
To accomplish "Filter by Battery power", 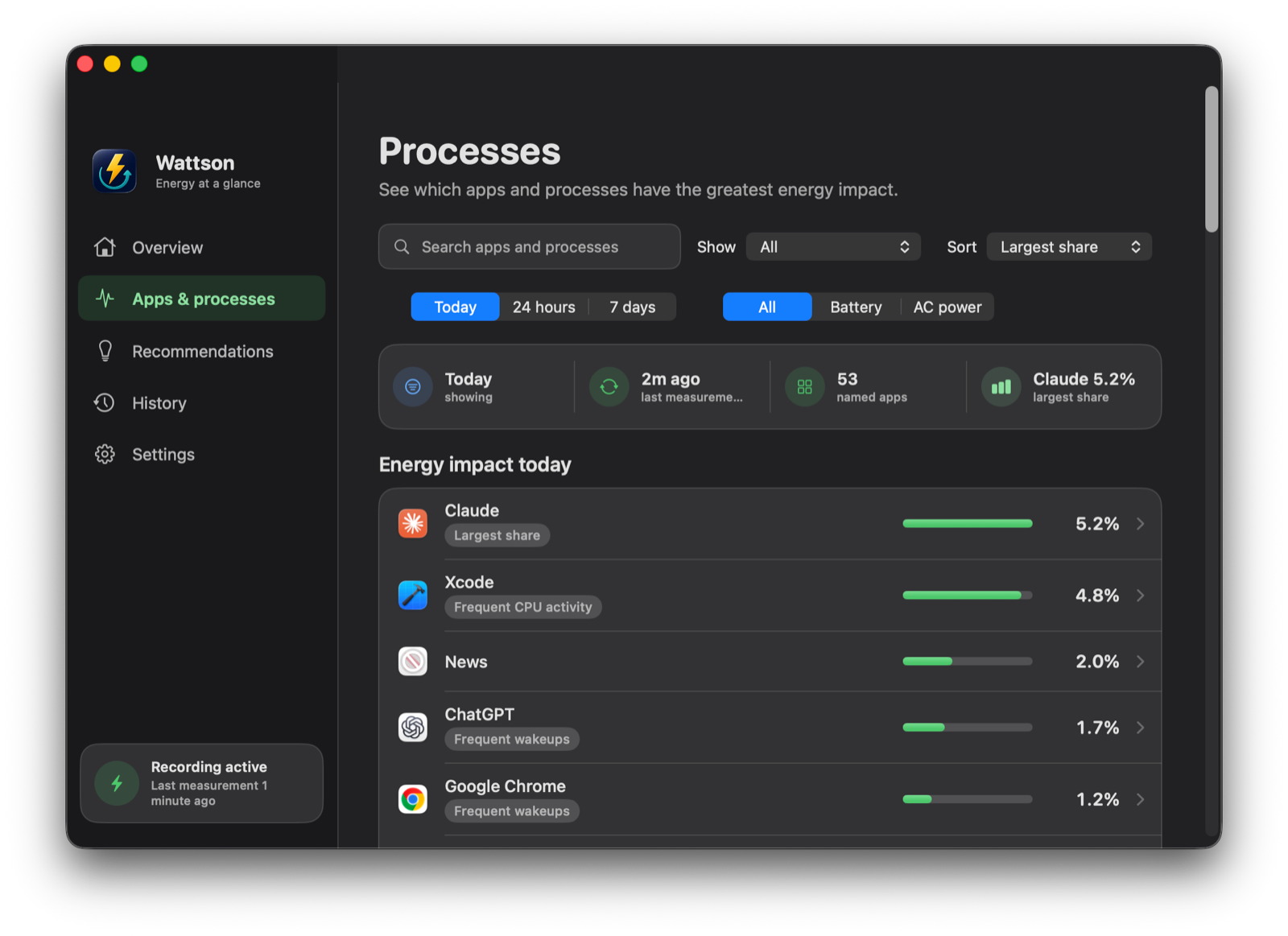I will 856,307.
